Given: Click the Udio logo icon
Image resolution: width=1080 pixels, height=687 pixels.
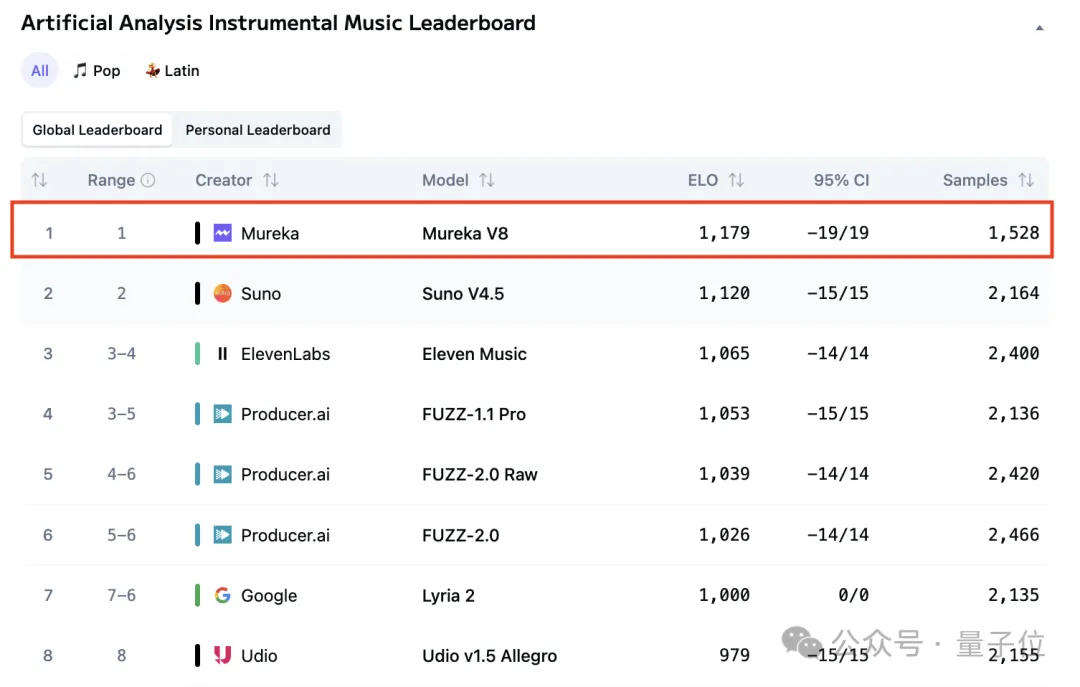Looking at the screenshot, I should pyautogui.click(x=223, y=656).
